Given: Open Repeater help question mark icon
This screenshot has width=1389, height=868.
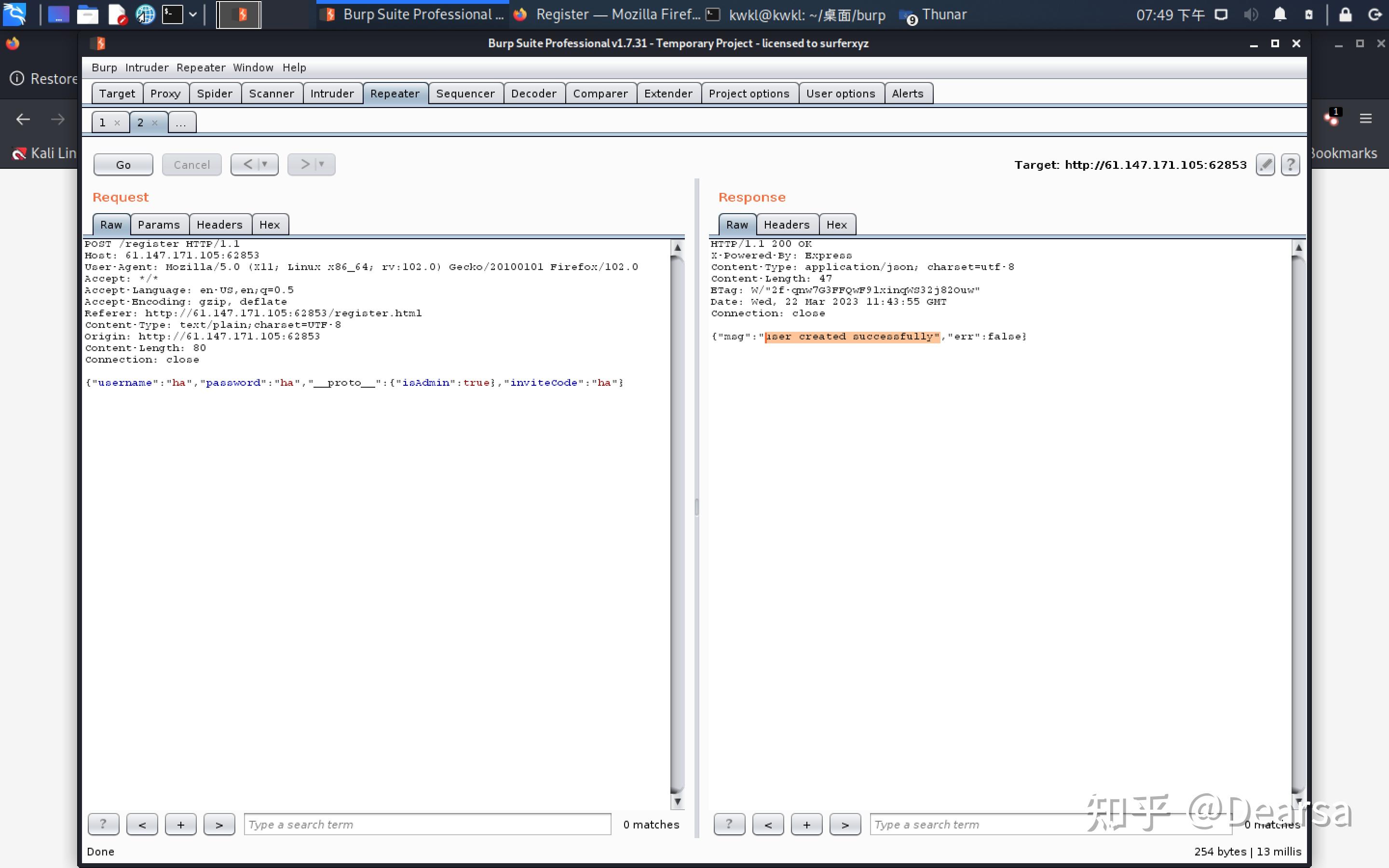Looking at the screenshot, I should 1290,165.
